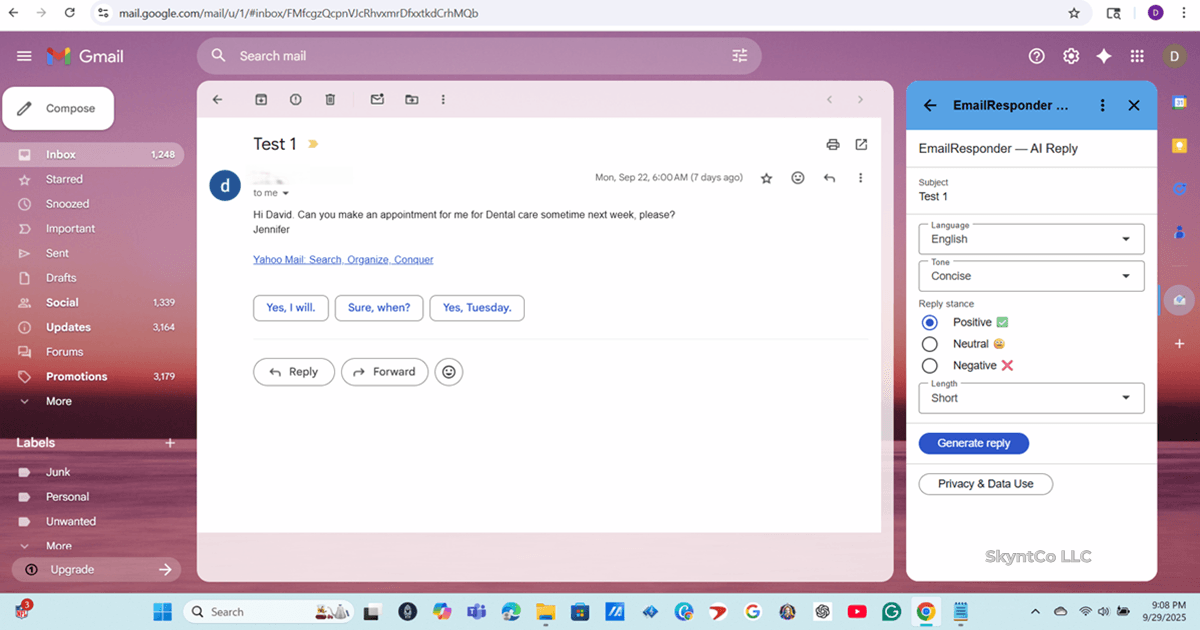Open the EmailResponder panel options menu
The width and height of the screenshot is (1200, 630).
[x=1102, y=105]
